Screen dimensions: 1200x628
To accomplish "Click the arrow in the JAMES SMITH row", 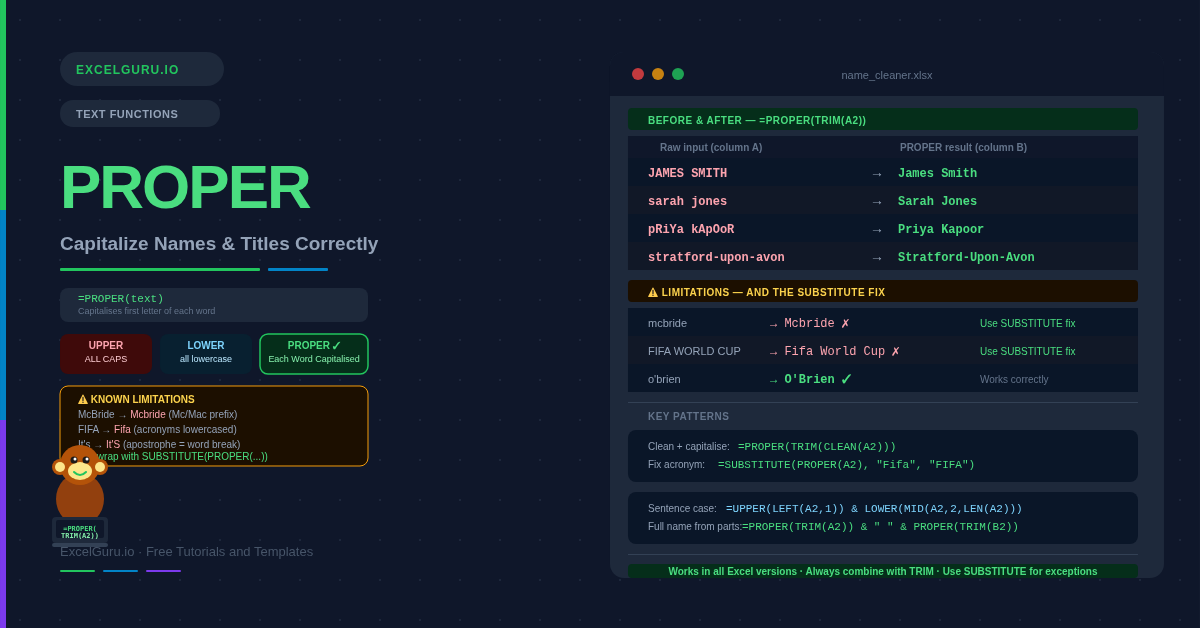I will [x=877, y=174].
